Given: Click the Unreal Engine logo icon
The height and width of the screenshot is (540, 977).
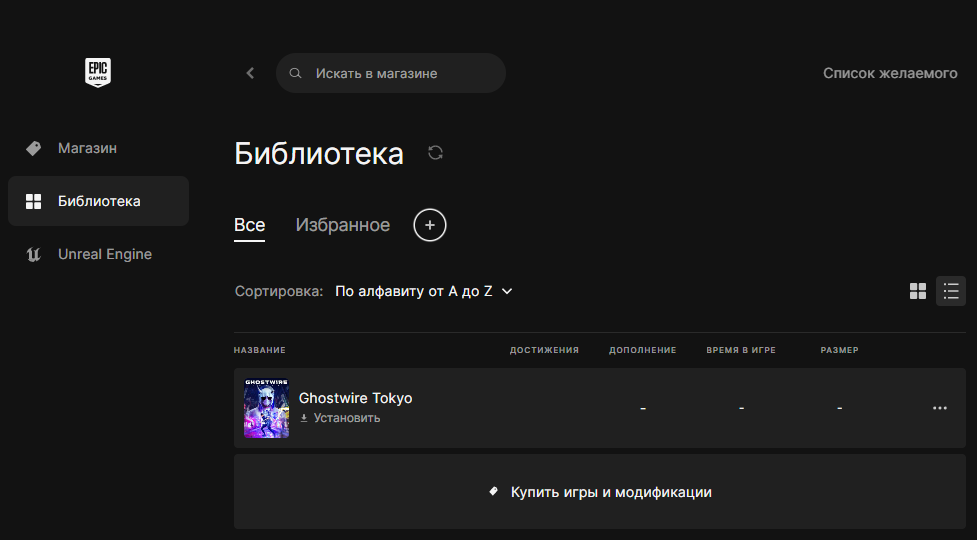Looking at the screenshot, I should pos(34,254).
